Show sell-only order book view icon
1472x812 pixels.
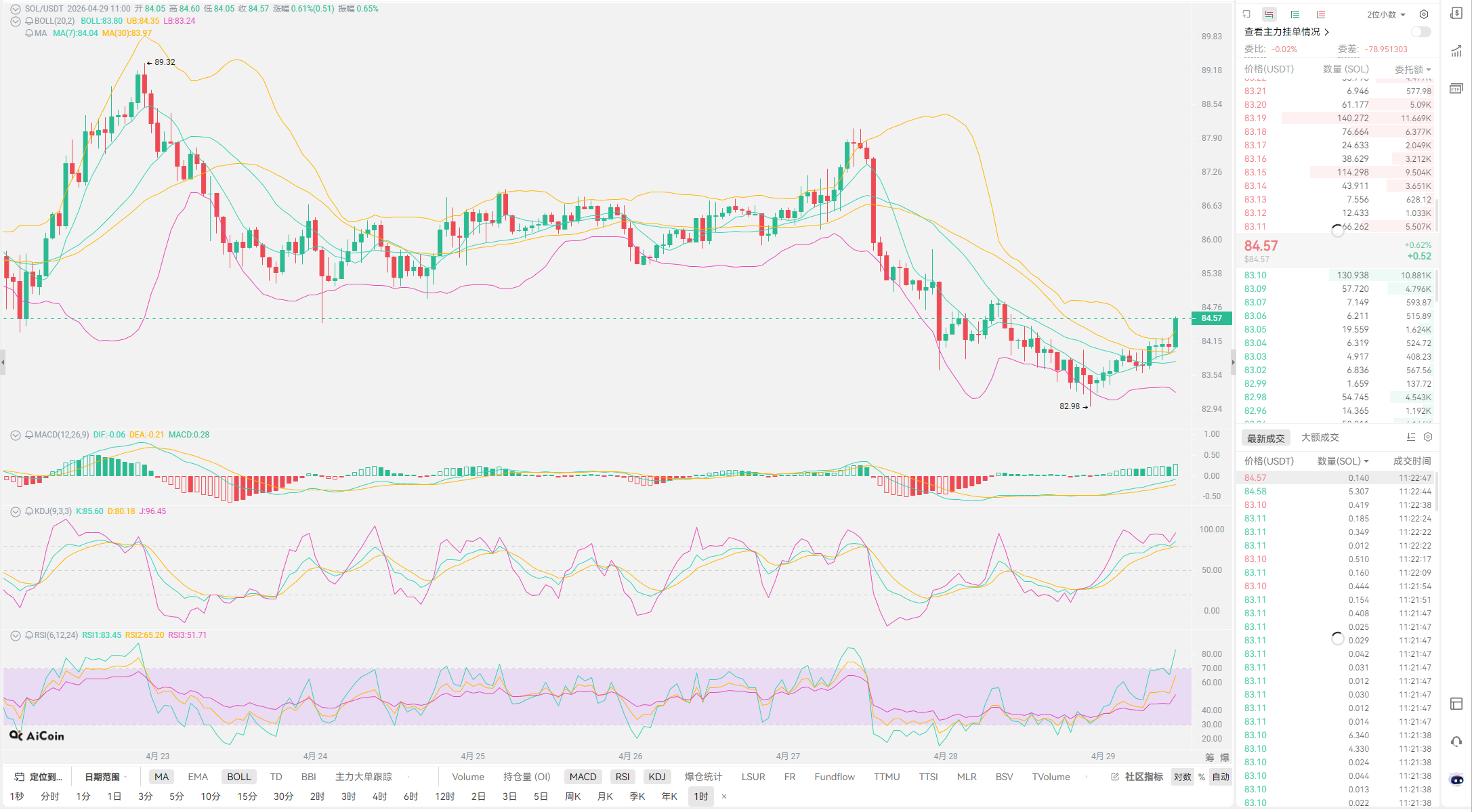pos(1321,14)
